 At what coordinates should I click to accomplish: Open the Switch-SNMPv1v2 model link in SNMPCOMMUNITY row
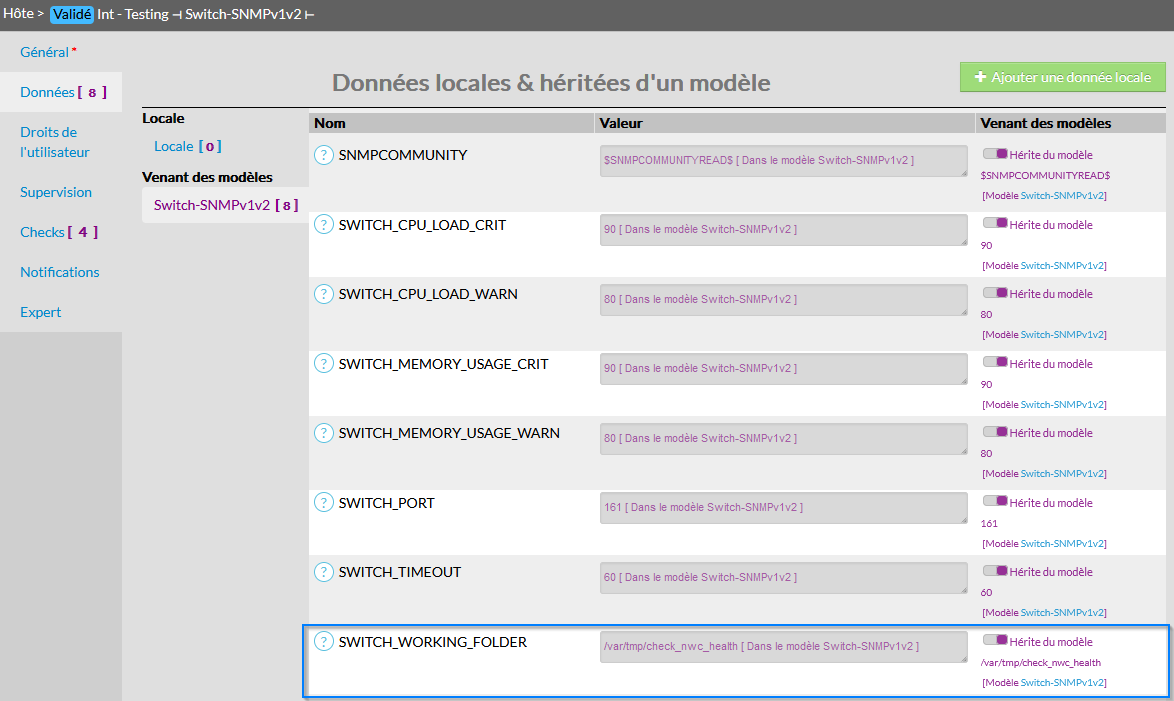pos(1063,196)
